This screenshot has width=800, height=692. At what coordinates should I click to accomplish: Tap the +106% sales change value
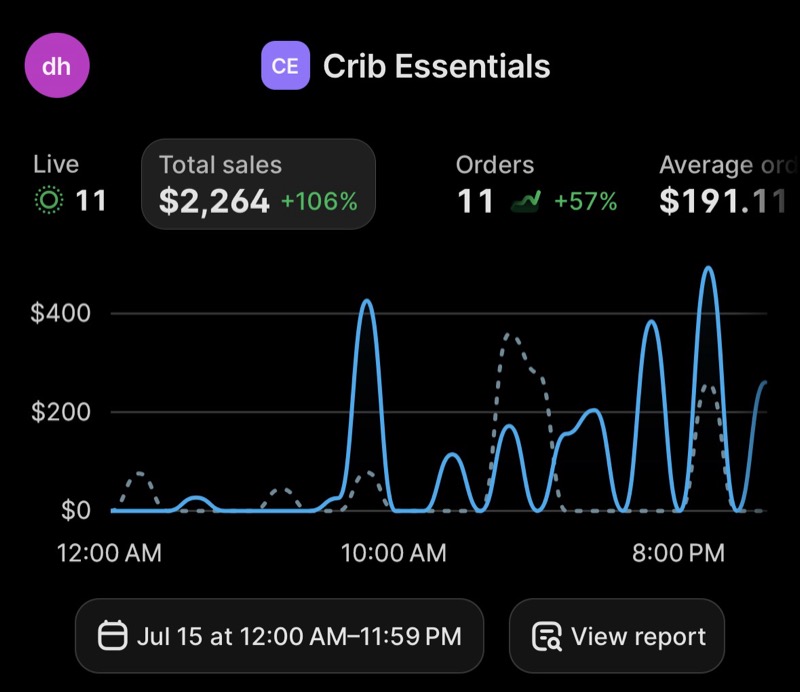(319, 201)
